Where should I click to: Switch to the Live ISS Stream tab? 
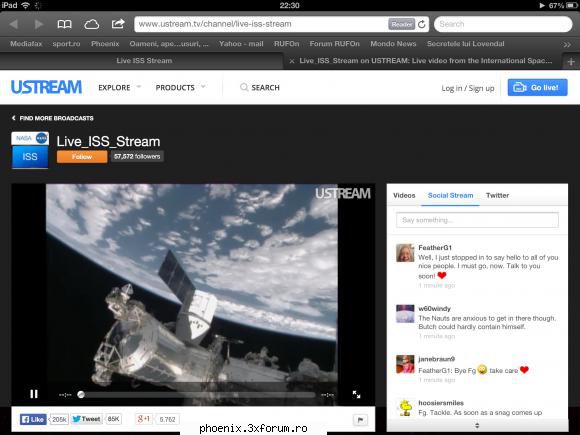click(144, 61)
